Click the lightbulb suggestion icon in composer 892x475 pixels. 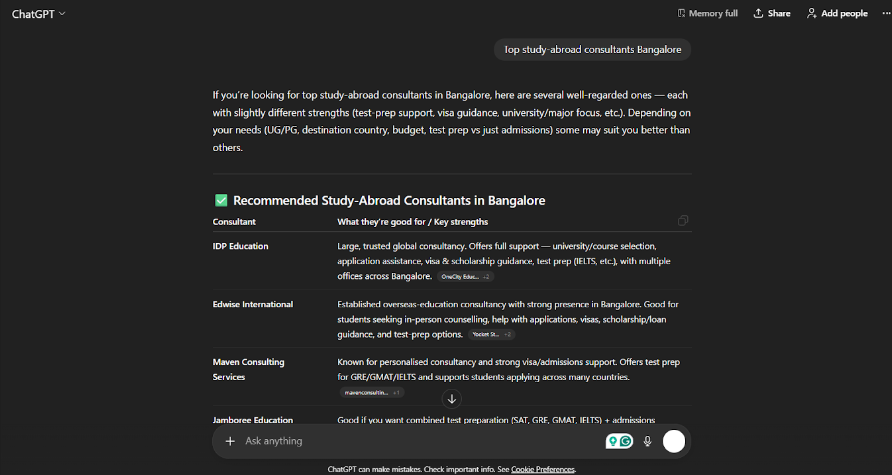click(x=613, y=441)
